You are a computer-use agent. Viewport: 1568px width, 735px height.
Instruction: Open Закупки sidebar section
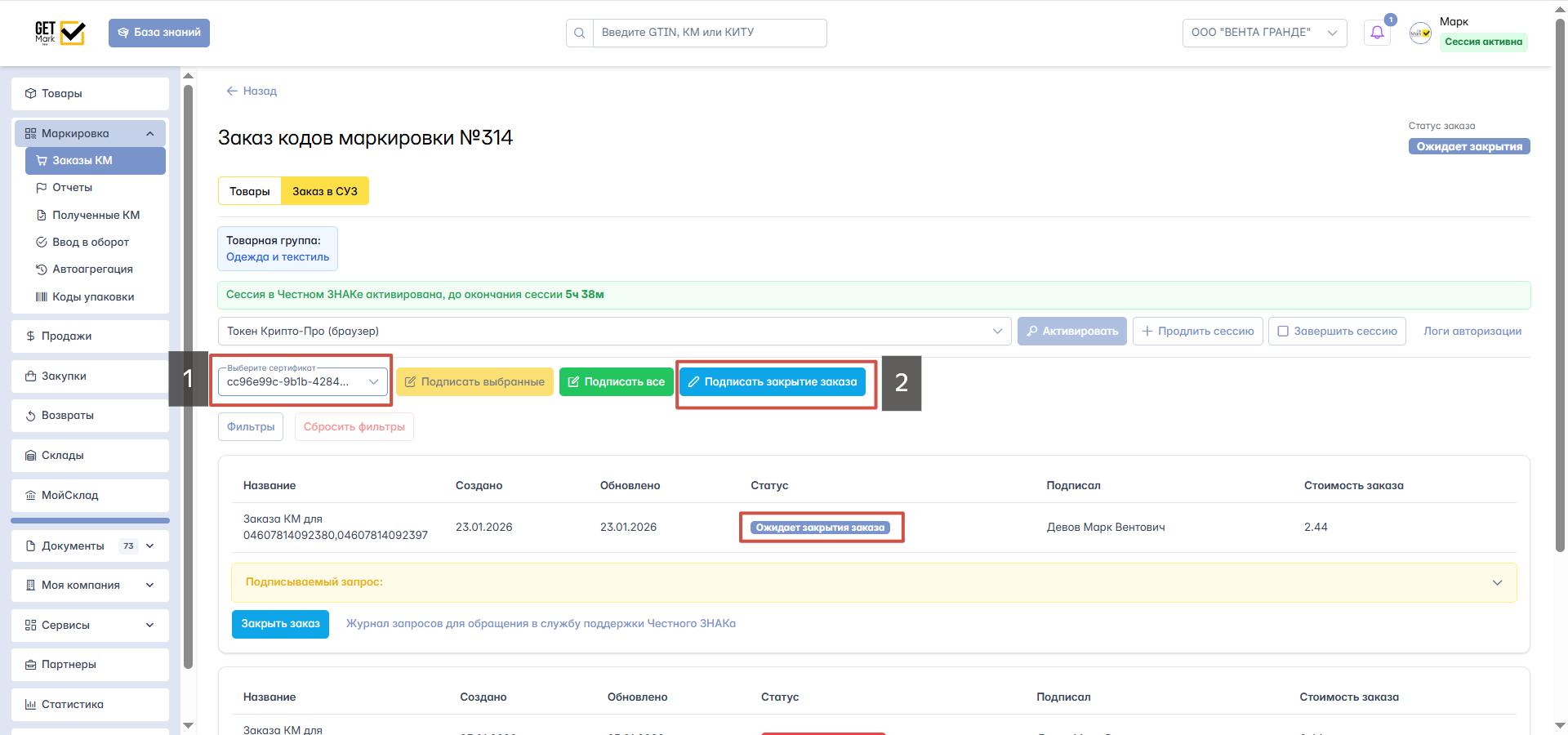coord(90,376)
